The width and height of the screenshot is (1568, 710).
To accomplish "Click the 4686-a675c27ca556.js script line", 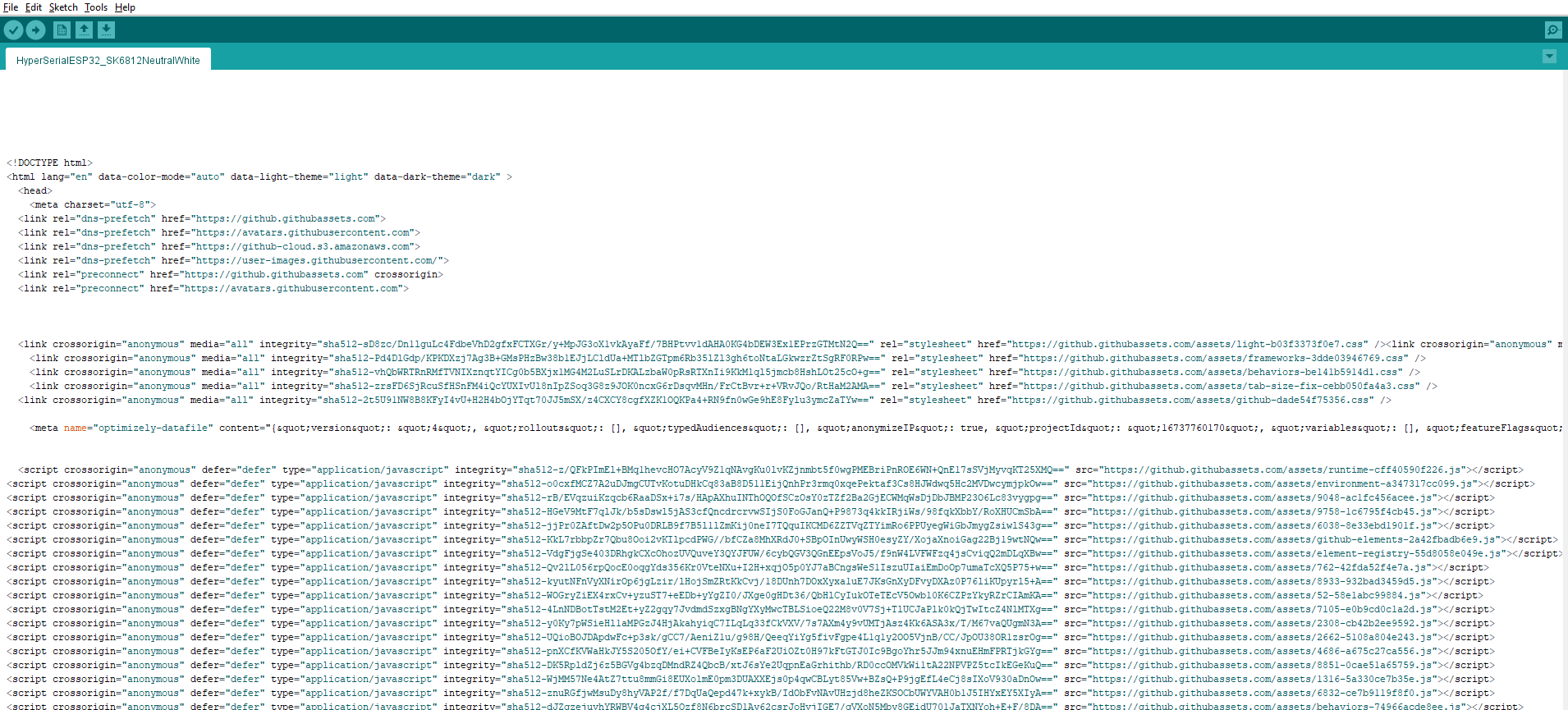I will click(x=750, y=652).
